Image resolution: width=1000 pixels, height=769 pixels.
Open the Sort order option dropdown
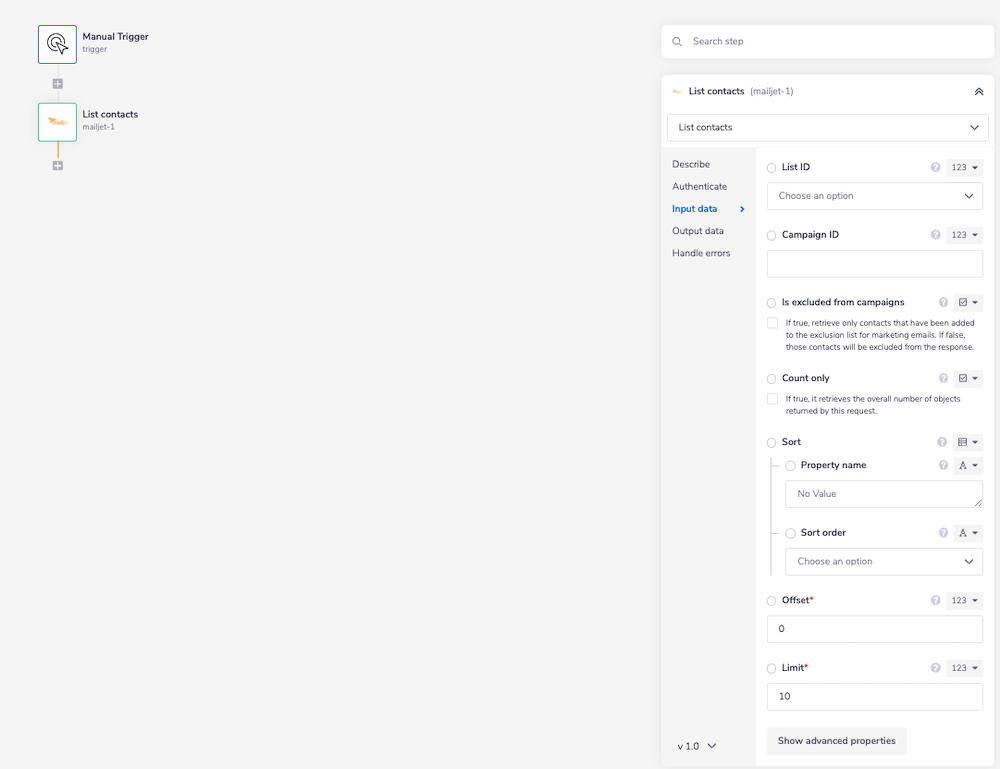883,562
